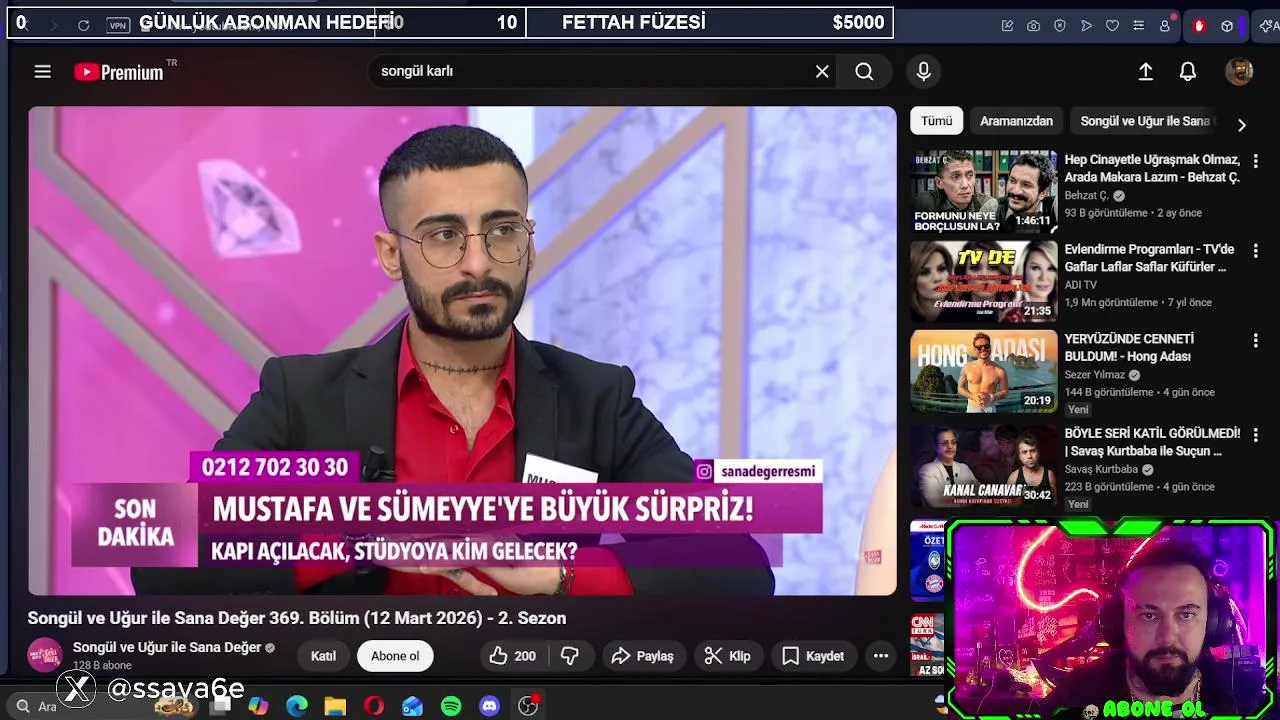Open the browser profile person icon
The width and height of the screenshot is (1280, 720).
[1165, 26]
